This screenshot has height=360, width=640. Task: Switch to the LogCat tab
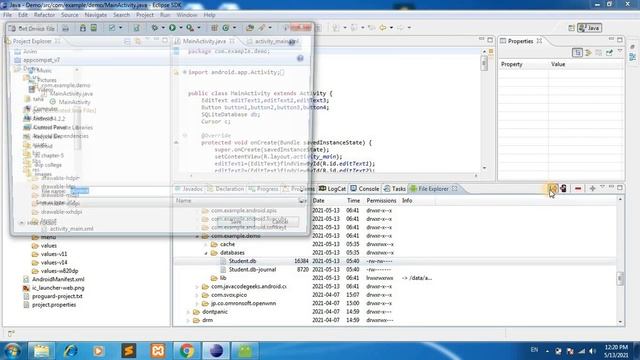tap(332, 189)
